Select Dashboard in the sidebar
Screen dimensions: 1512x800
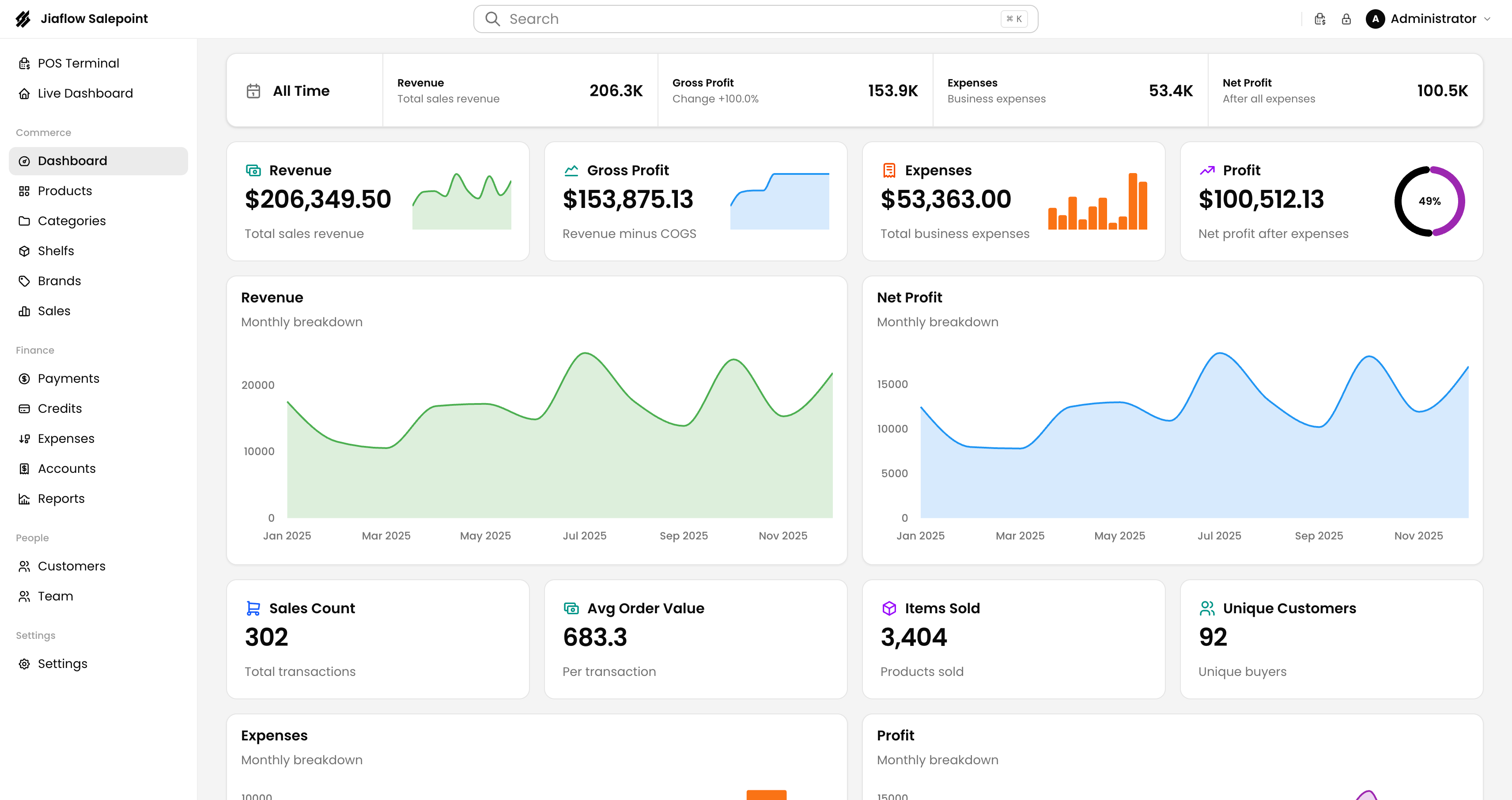click(x=98, y=161)
